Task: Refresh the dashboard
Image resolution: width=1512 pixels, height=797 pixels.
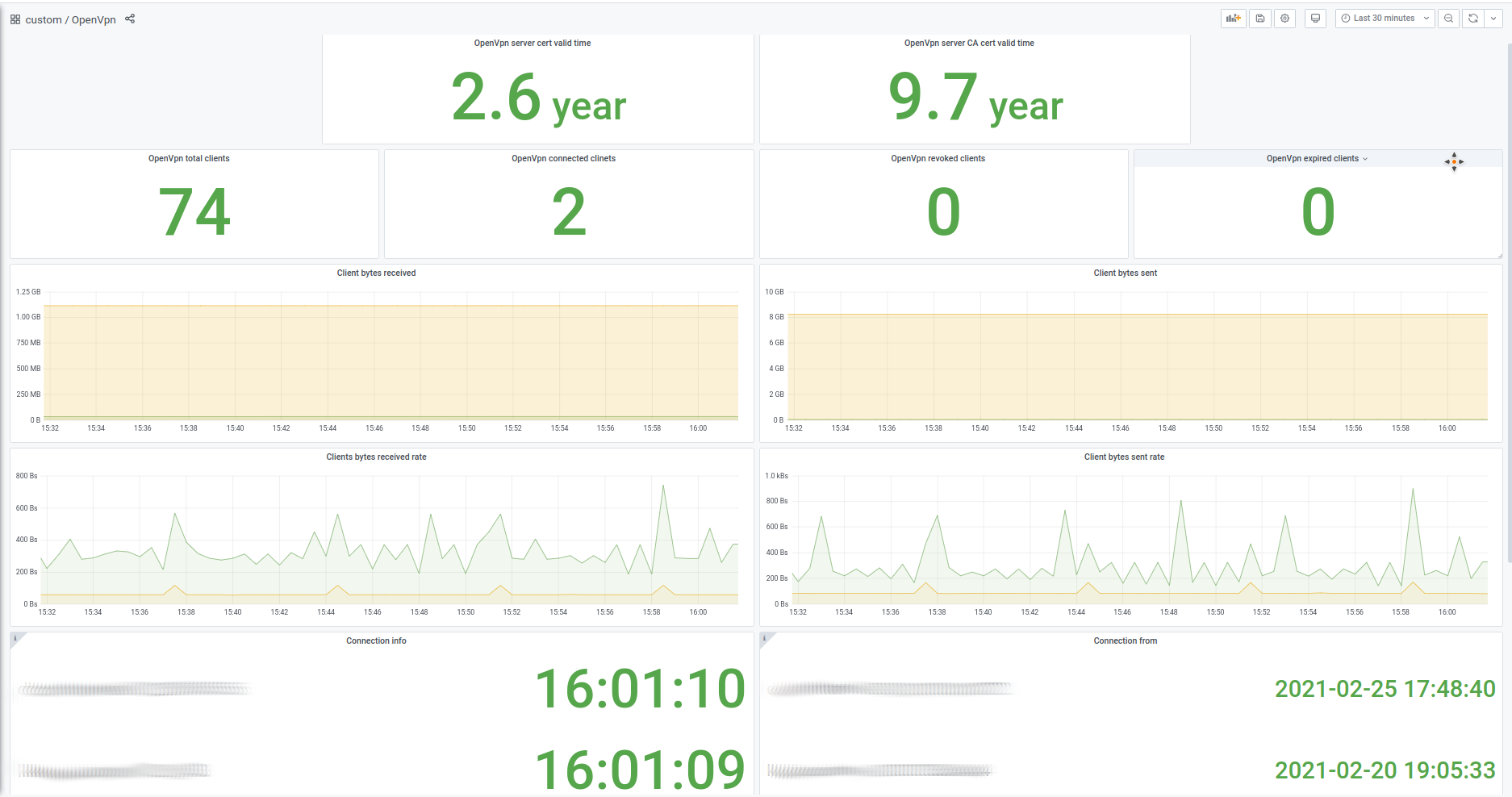Action: point(1473,19)
